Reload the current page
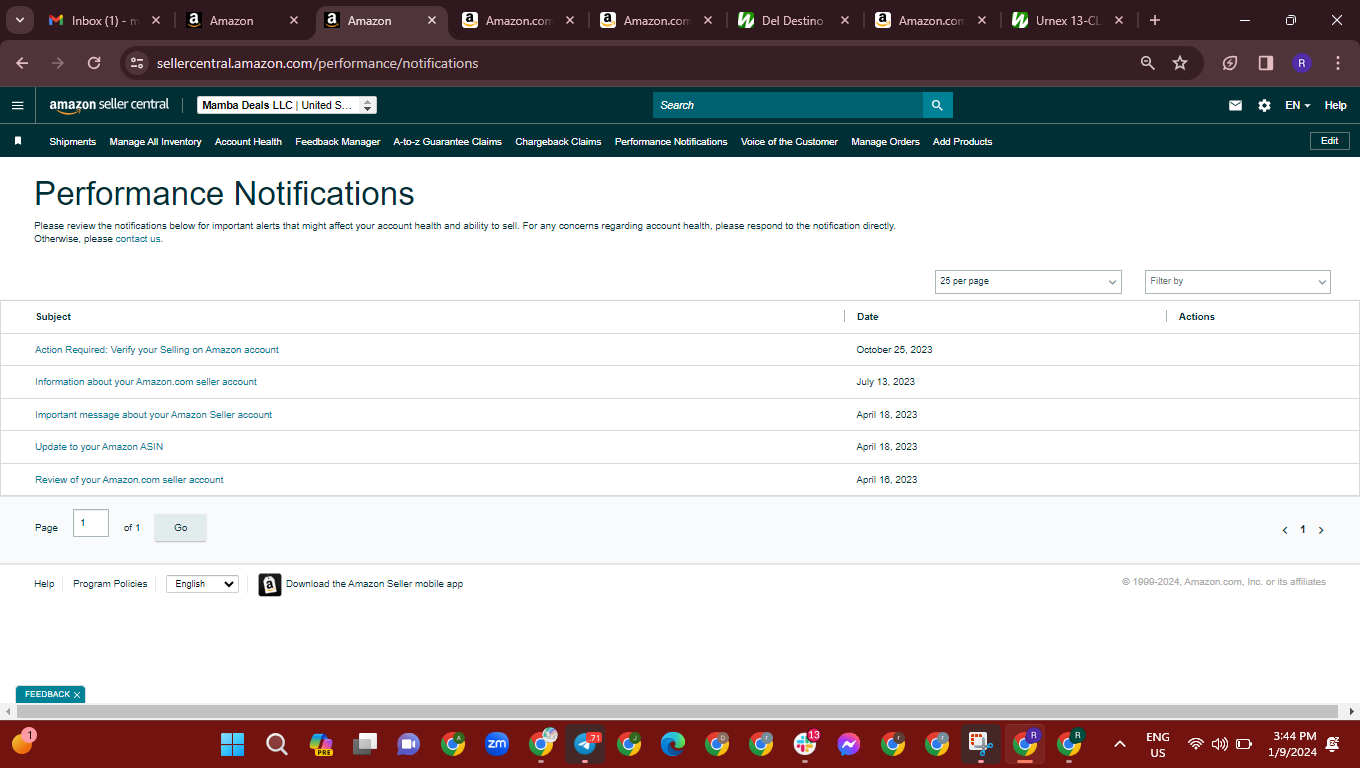The height and width of the screenshot is (768, 1360). pyautogui.click(x=94, y=63)
